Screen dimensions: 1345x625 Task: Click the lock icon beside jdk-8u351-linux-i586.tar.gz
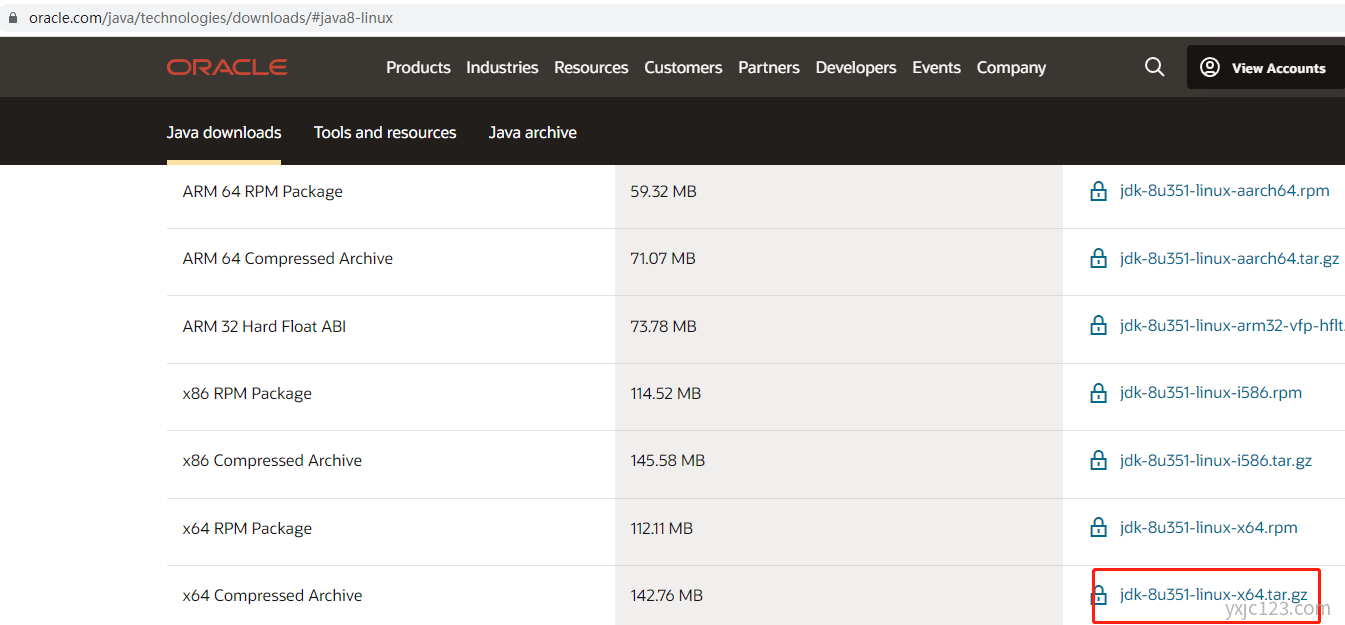coord(1098,460)
